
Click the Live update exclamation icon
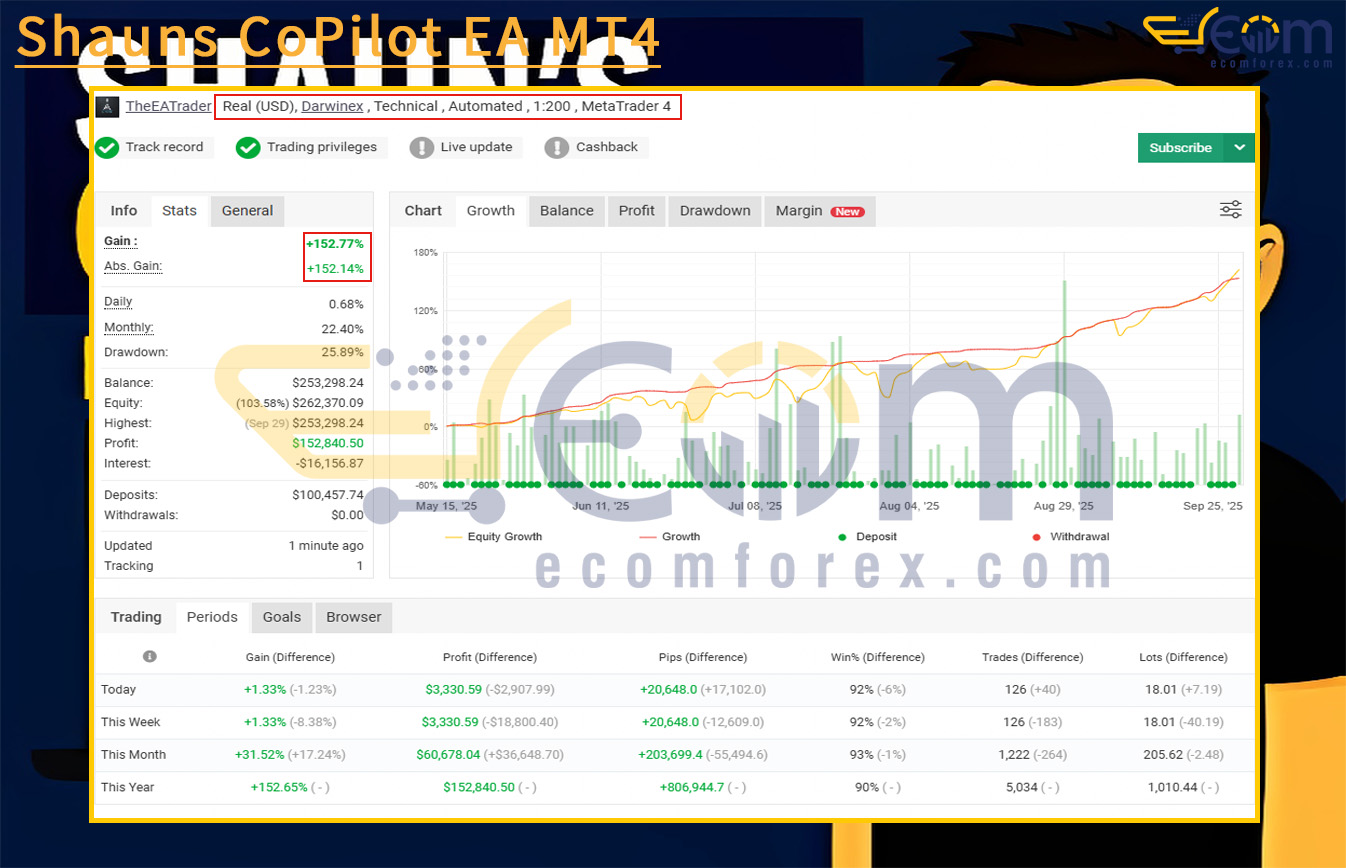coord(422,147)
